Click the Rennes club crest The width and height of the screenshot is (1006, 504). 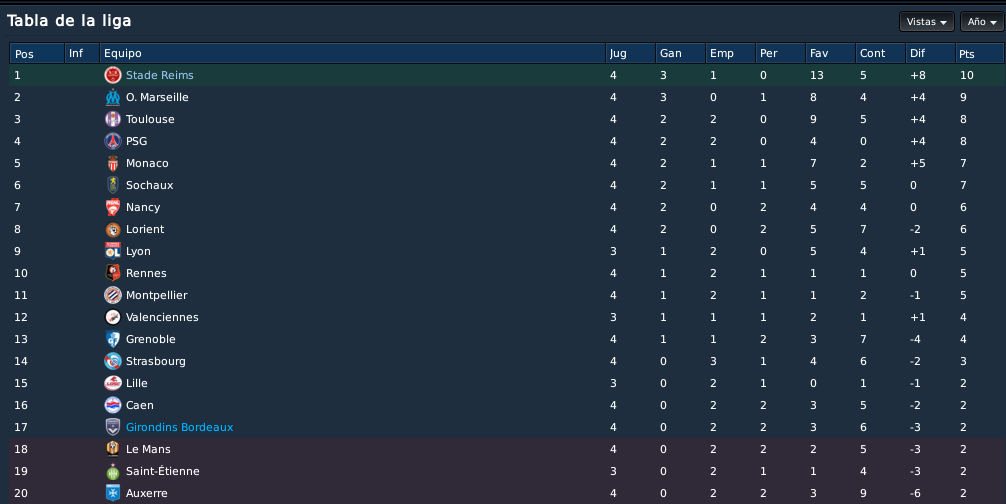click(x=113, y=273)
